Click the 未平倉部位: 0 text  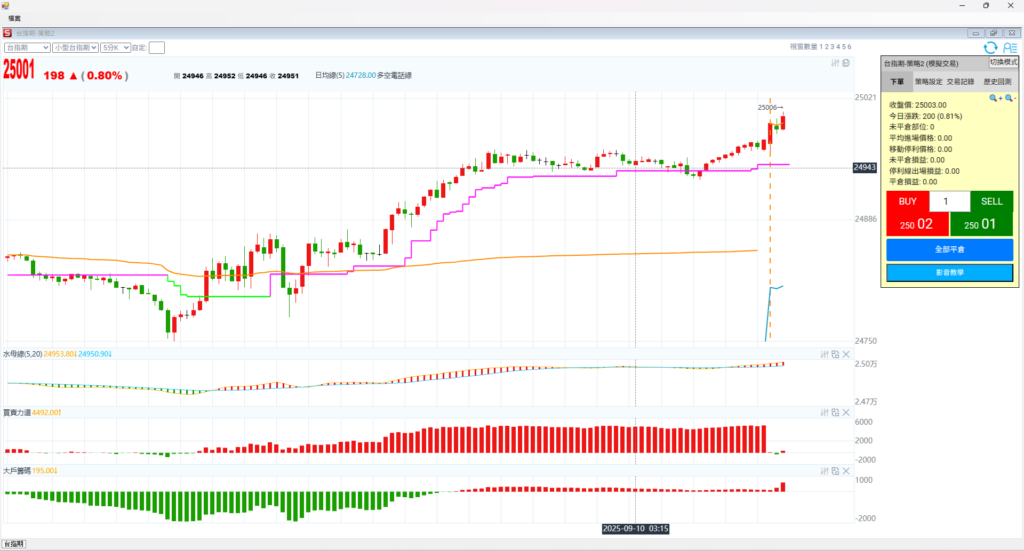coord(912,127)
